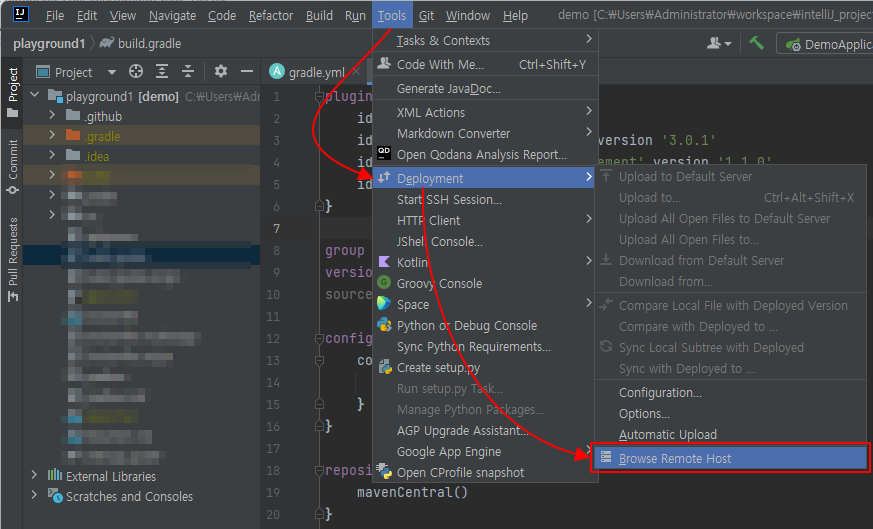Viewport: 873px width, 529px height.
Task: Select Open CProfile snapshot item
Action: click(485, 473)
